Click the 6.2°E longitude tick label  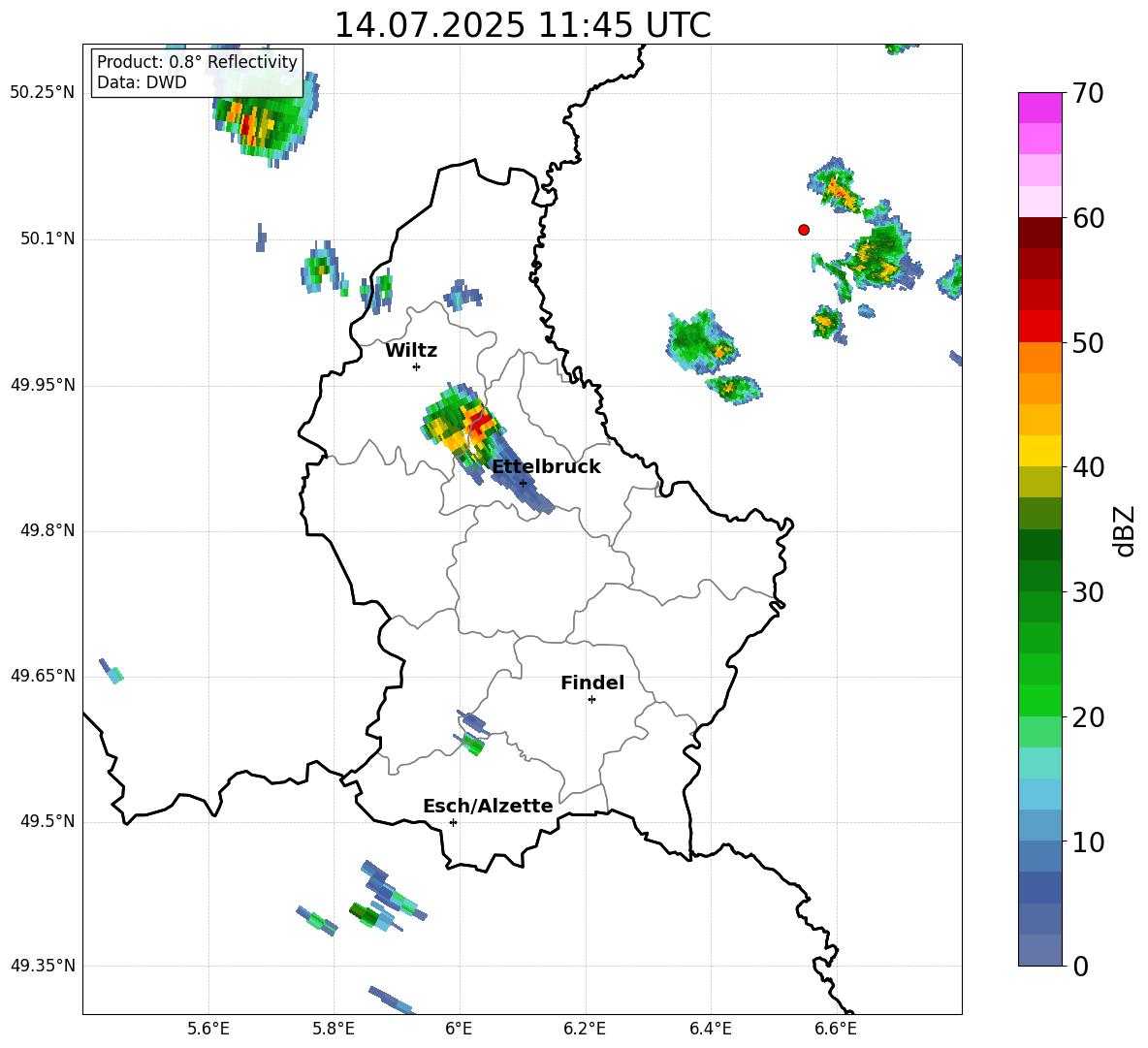585,1029
